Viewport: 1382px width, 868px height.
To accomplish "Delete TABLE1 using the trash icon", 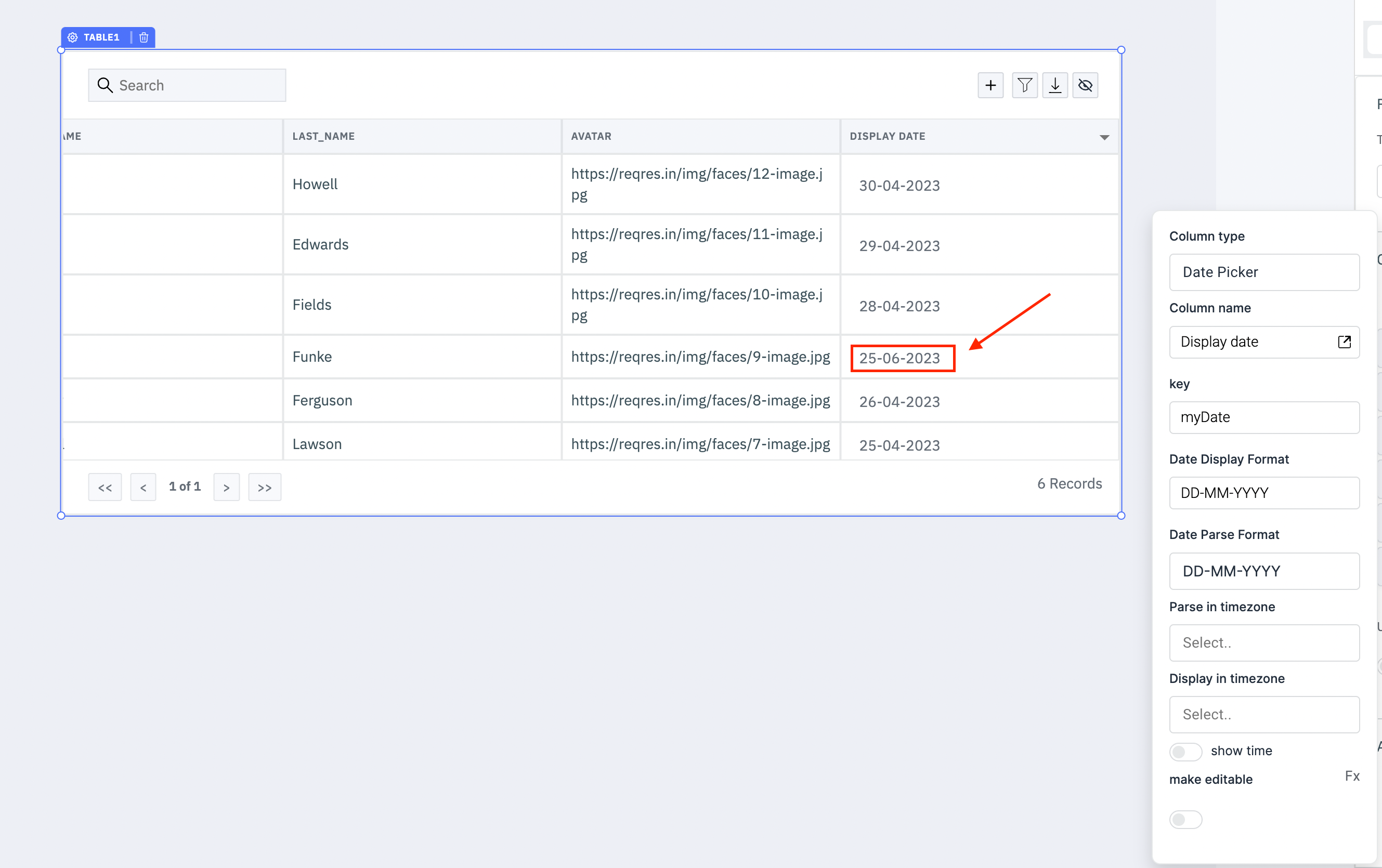I will point(144,37).
